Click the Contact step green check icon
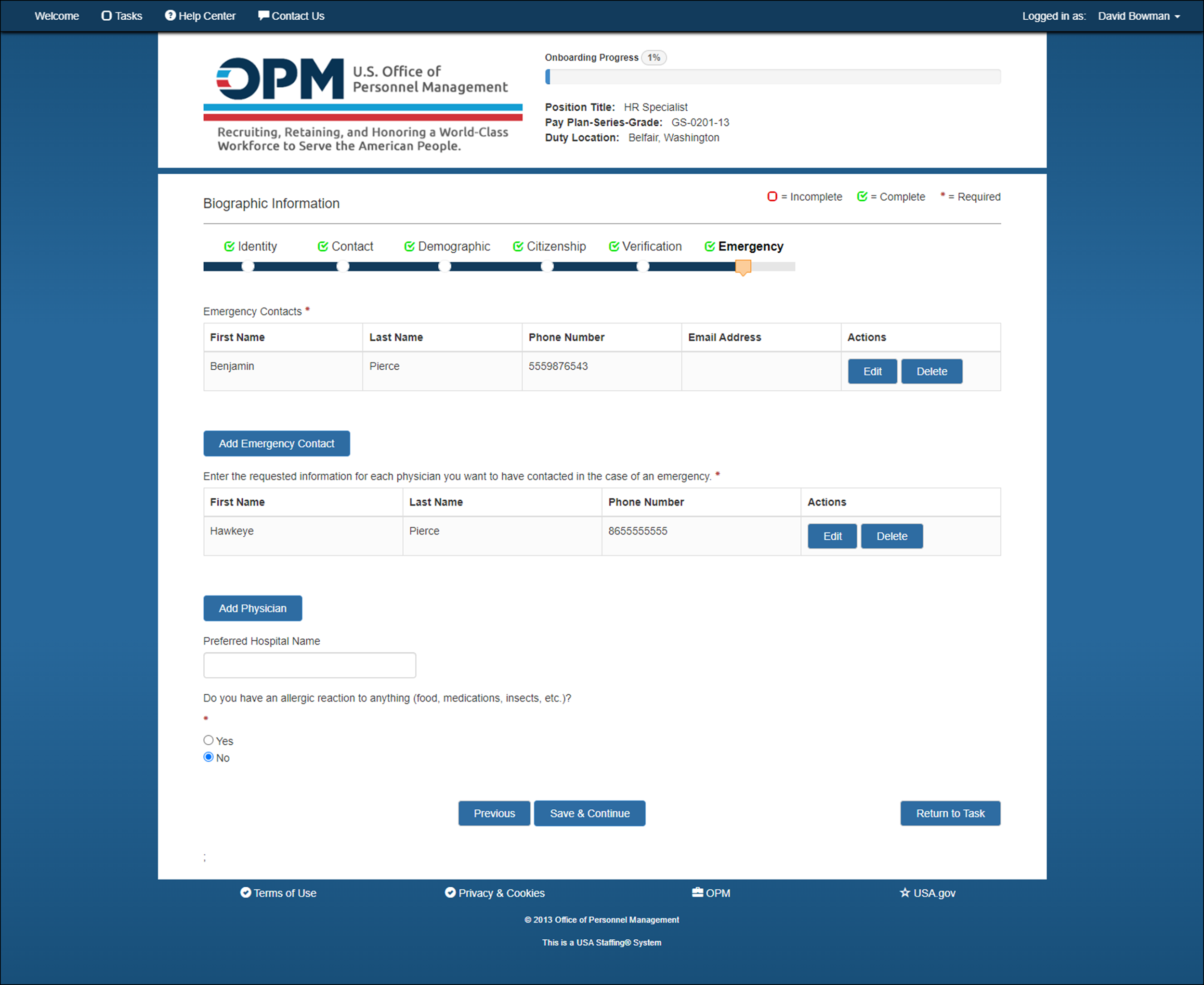 [x=323, y=246]
